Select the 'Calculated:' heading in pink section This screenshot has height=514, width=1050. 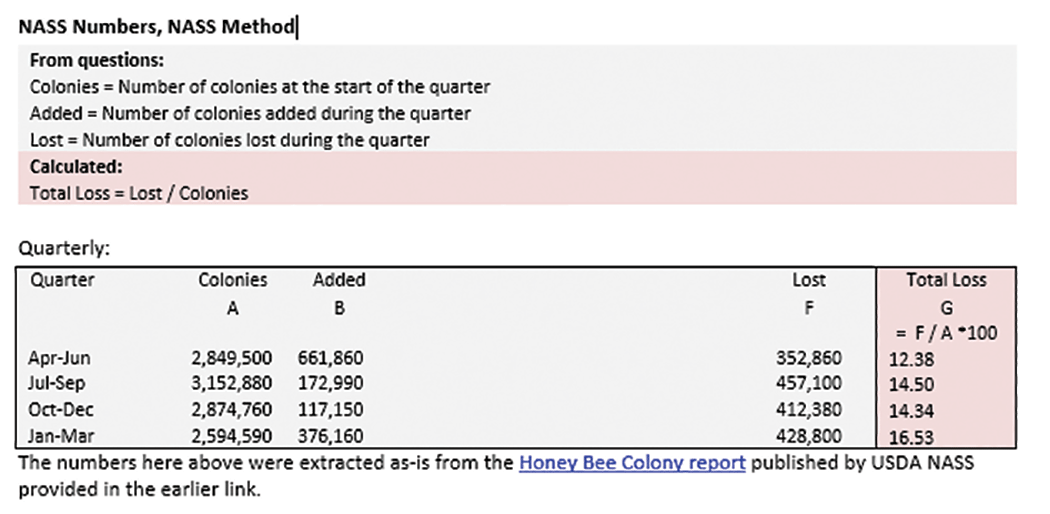click(x=76, y=167)
